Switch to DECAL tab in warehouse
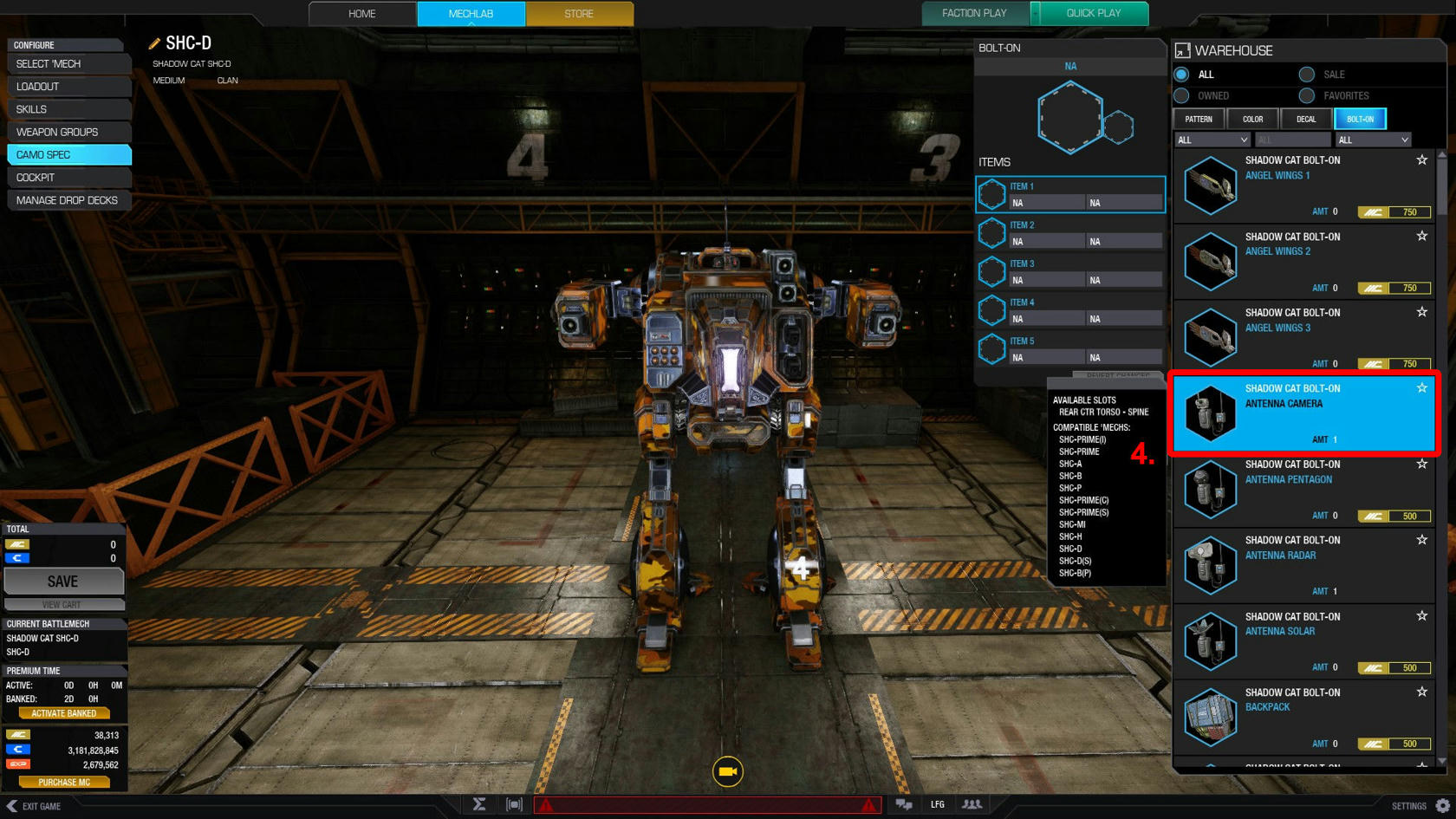This screenshot has height=819, width=1456. click(x=1306, y=119)
